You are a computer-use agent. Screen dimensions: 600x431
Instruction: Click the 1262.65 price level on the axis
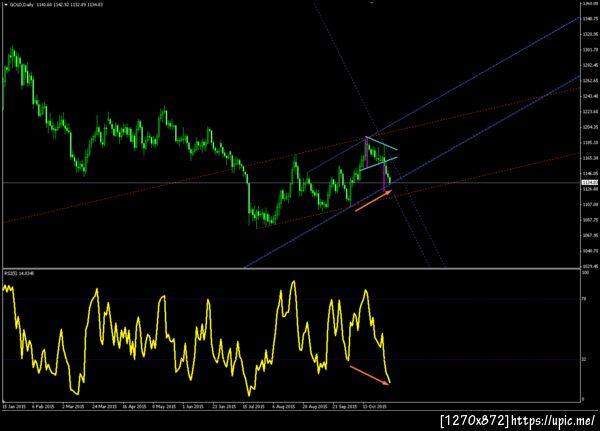(x=590, y=81)
